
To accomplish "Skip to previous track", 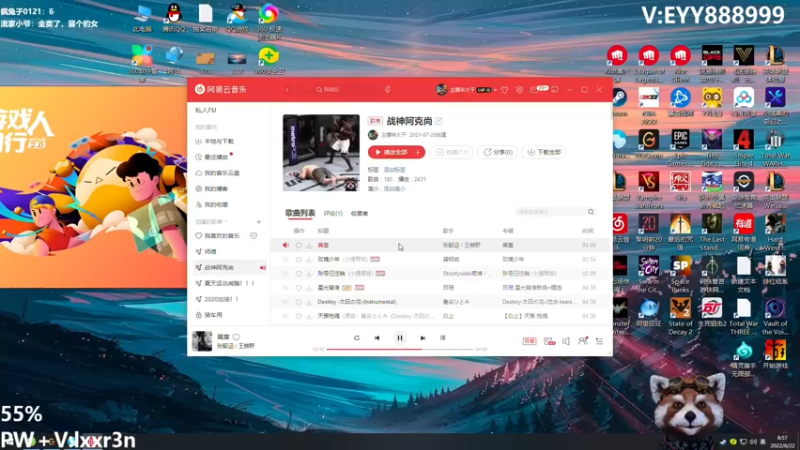I will pos(377,338).
